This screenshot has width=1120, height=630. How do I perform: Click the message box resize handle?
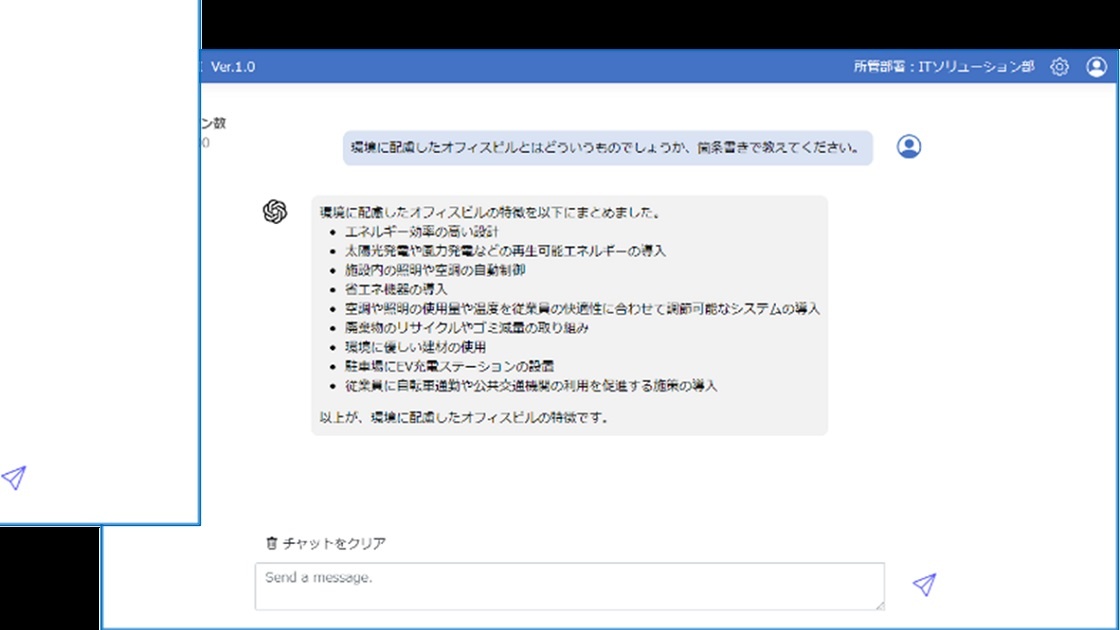coord(879,604)
